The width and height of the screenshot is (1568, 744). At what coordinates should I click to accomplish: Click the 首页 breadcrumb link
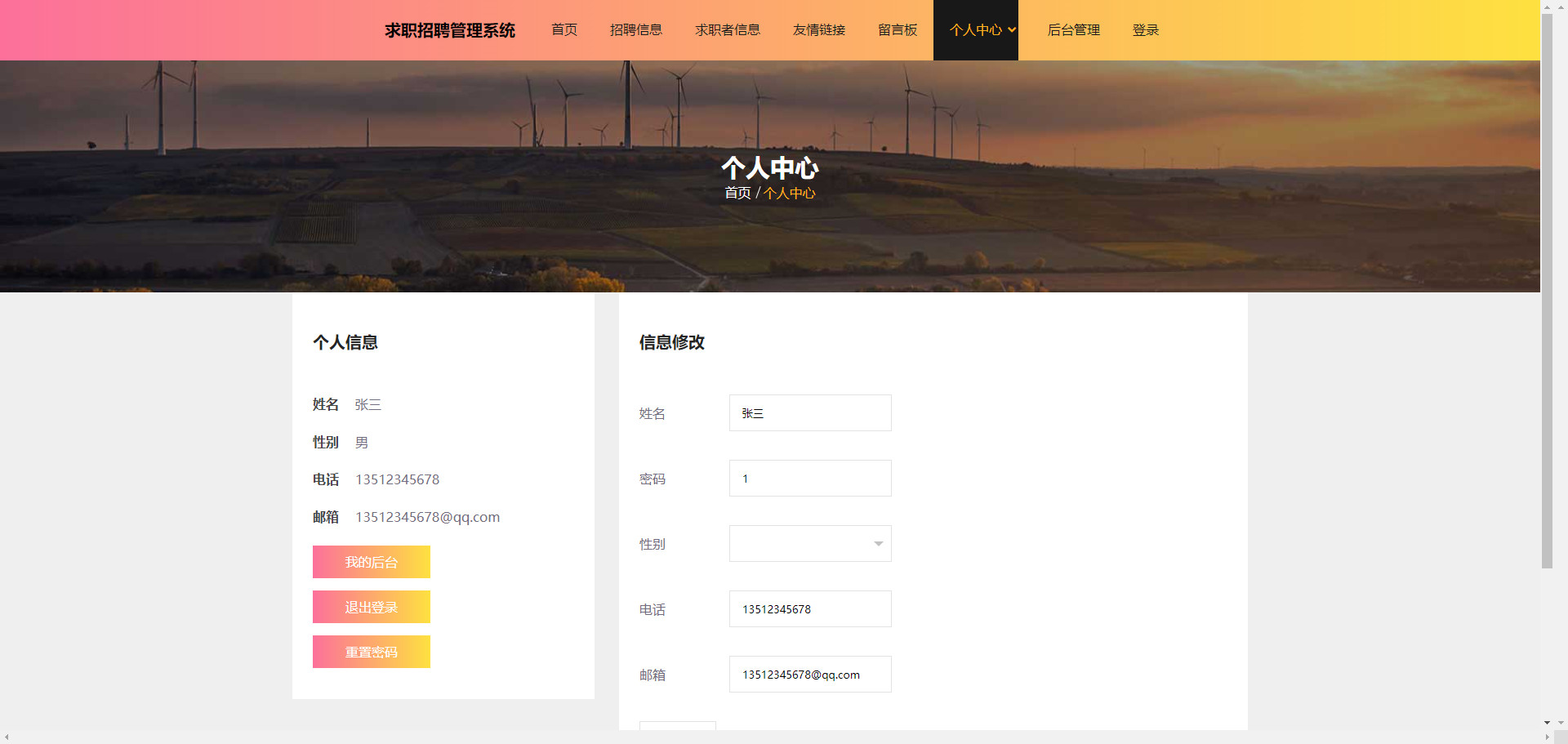(x=737, y=193)
